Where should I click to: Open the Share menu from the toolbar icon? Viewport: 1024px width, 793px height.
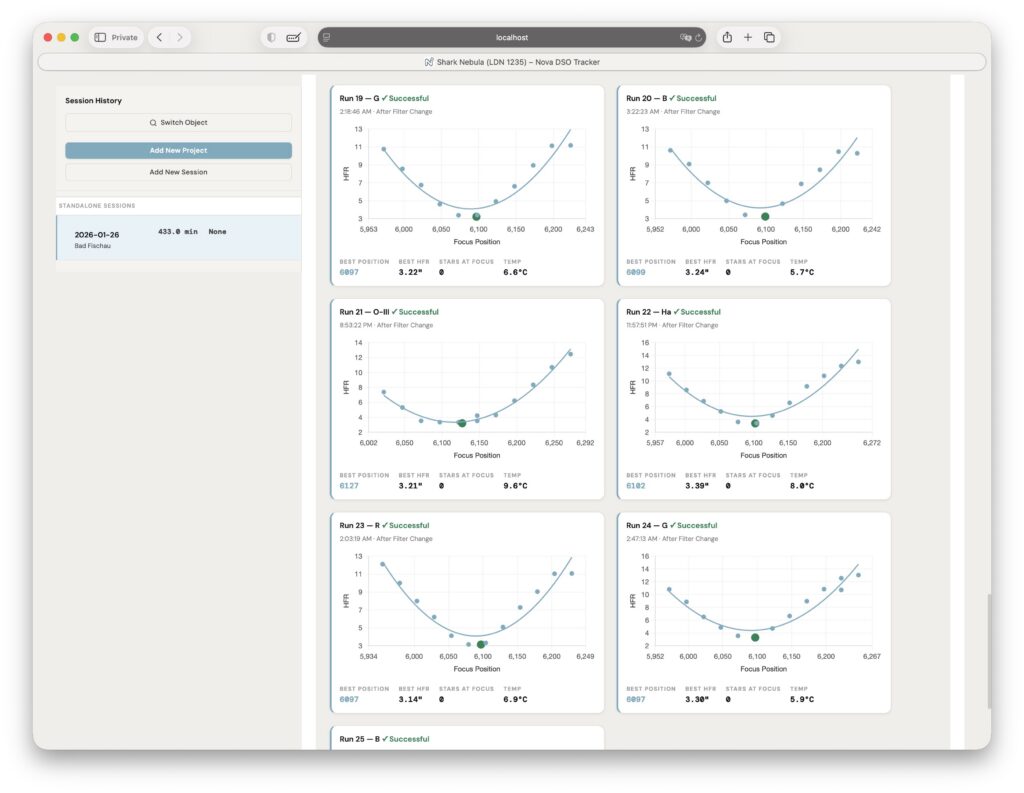(x=727, y=36)
